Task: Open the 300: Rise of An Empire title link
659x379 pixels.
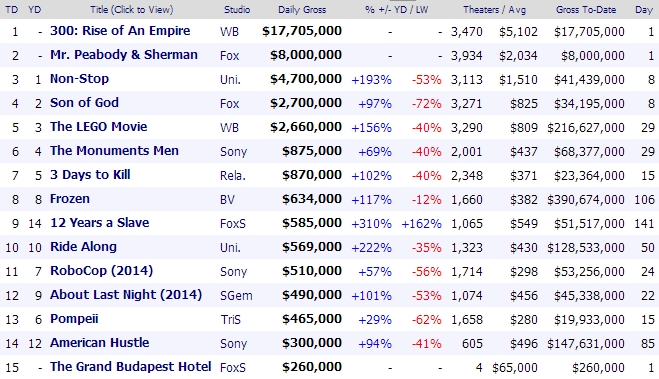Action: [120, 31]
